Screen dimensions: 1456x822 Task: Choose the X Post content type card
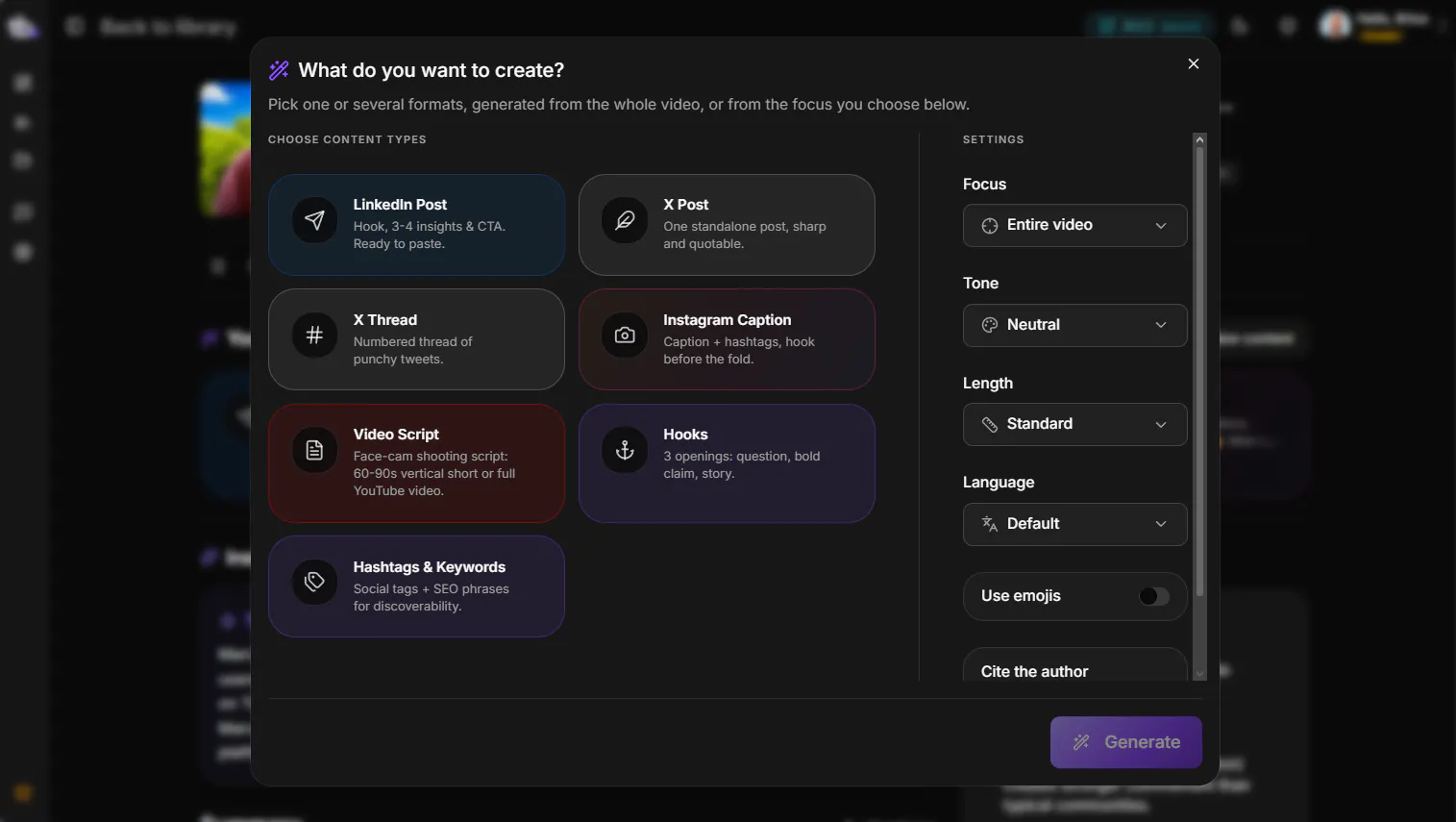(x=727, y=225)
